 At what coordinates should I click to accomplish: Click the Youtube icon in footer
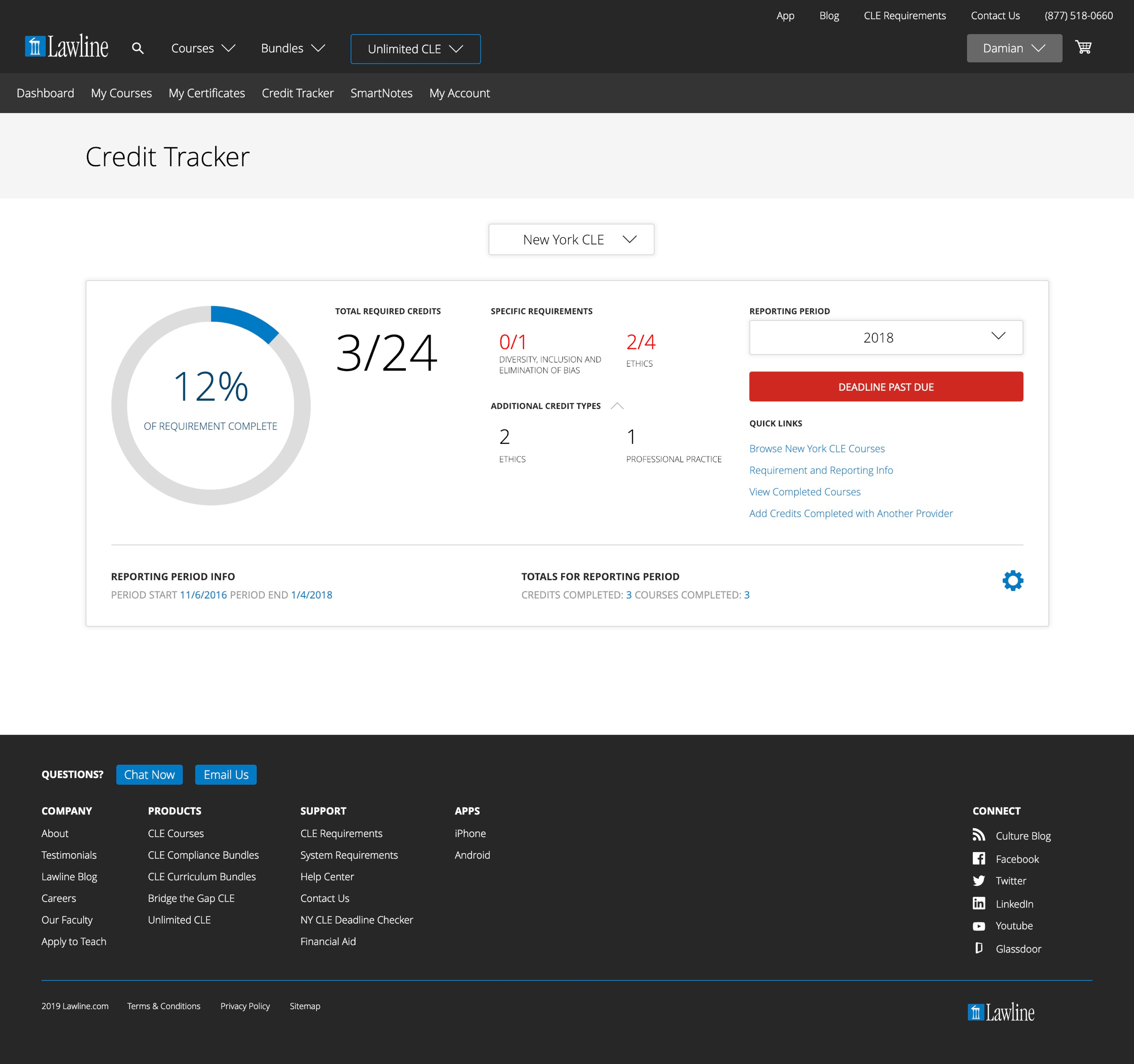(979, 926)
